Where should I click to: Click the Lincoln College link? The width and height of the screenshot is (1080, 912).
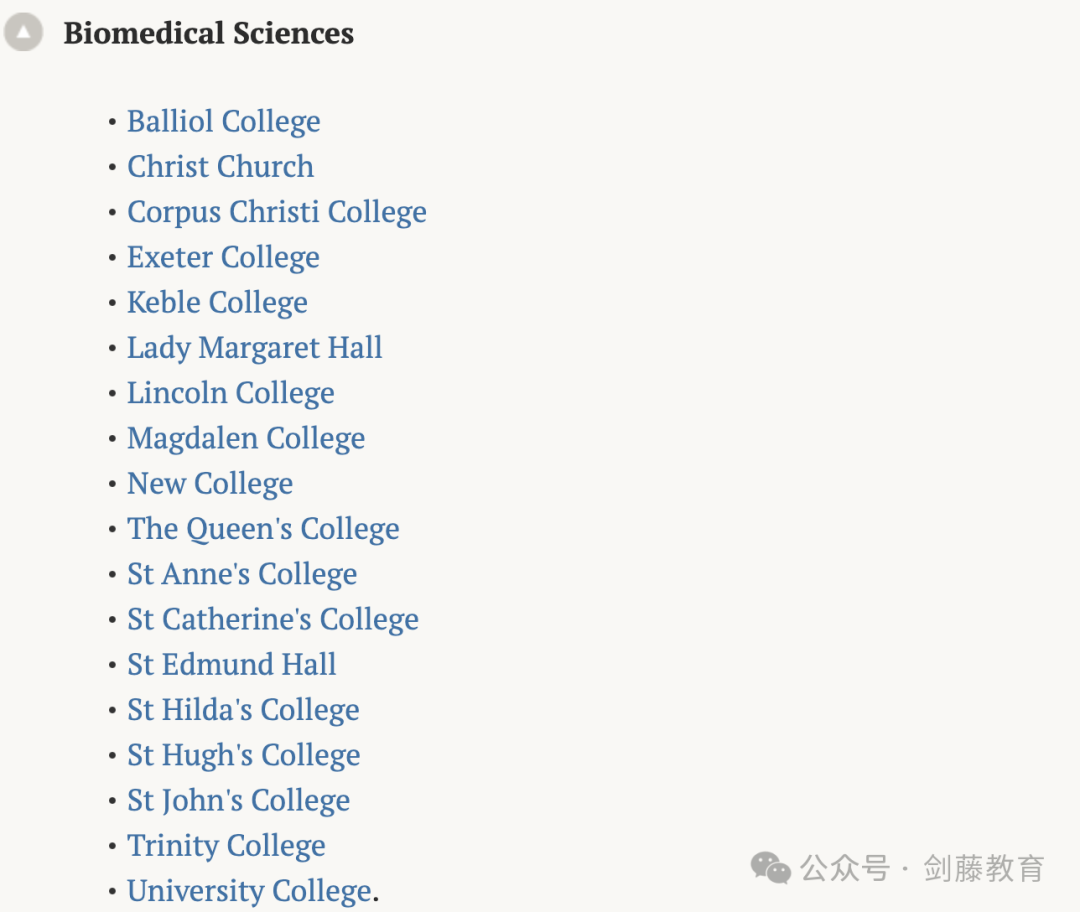[231, 394]
